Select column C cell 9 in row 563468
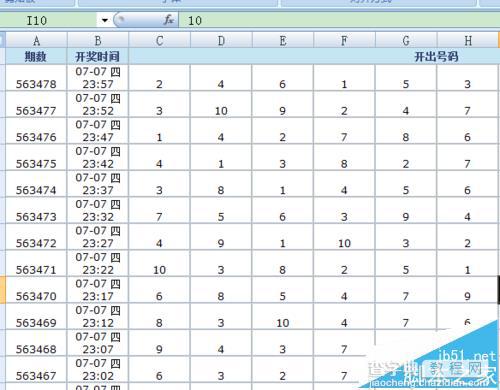 (x=159, y=343)
